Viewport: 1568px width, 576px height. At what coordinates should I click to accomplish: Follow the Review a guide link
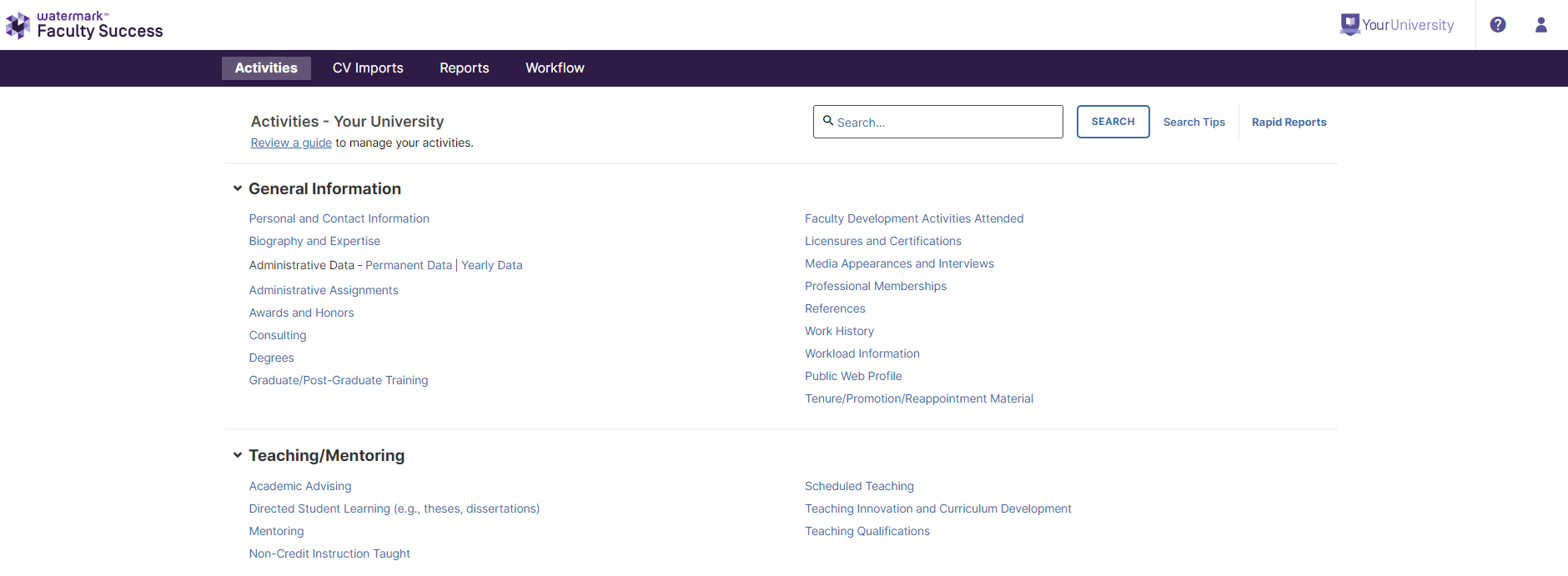(x=291, y=143)
